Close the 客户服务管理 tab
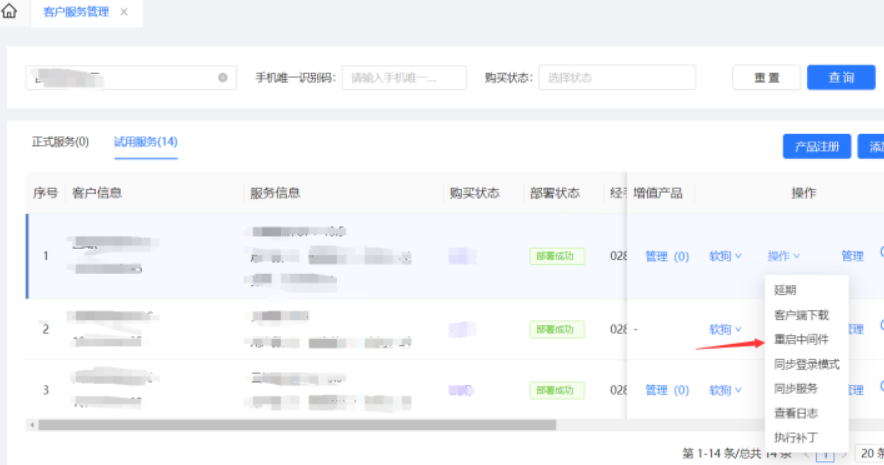This screenshot has height=465, width=884. coord(124,12)
